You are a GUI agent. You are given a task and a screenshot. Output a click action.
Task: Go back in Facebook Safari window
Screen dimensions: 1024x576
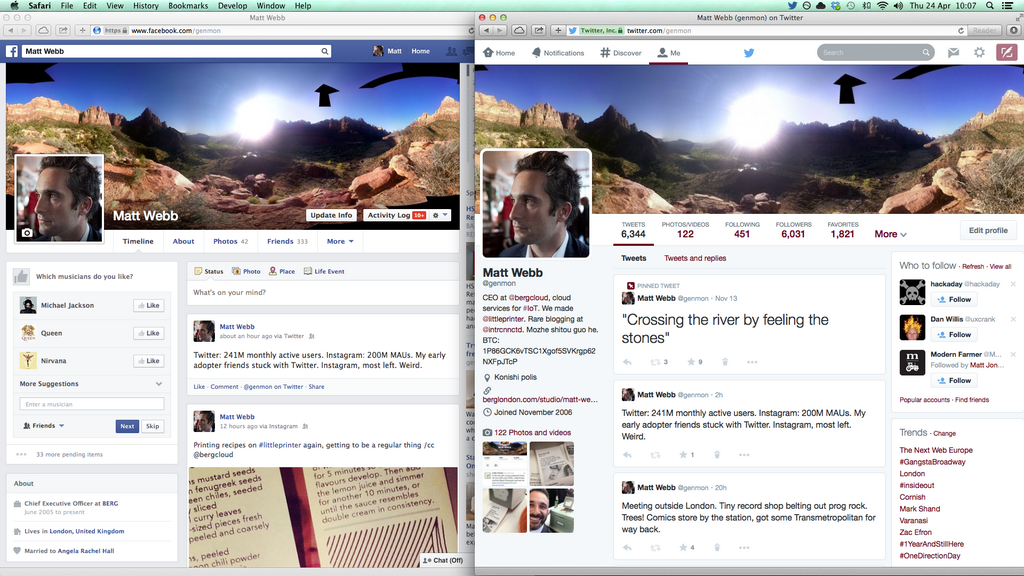[10, 30]
